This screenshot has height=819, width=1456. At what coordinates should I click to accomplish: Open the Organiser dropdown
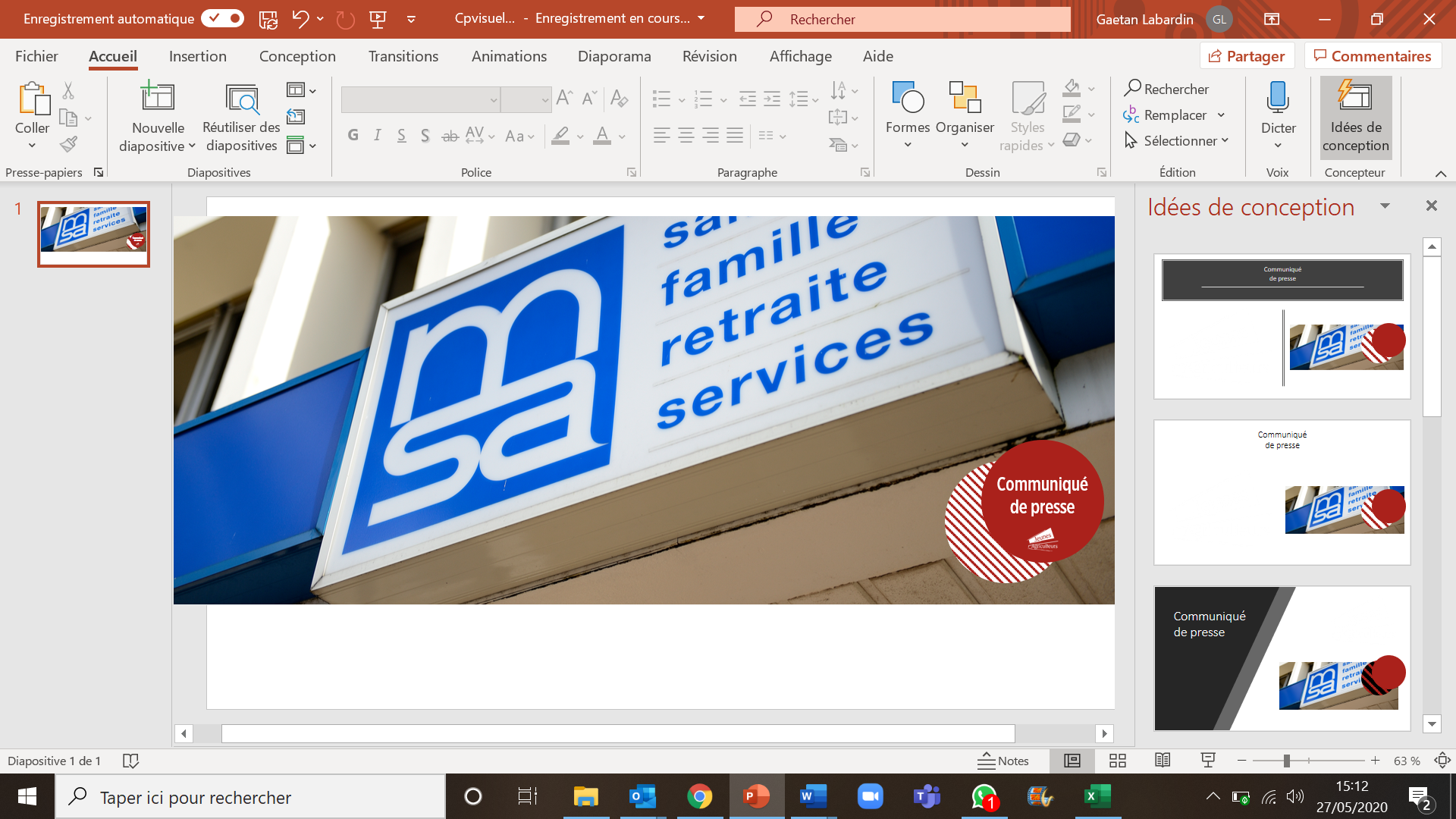[x=965, y=118]
